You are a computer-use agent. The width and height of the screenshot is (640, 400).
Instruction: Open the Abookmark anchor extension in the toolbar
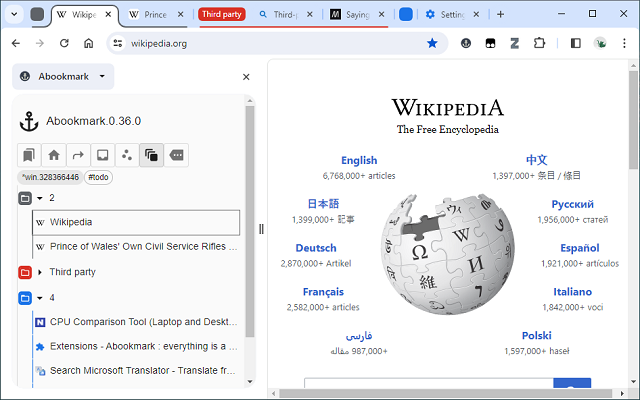(466, 43)
